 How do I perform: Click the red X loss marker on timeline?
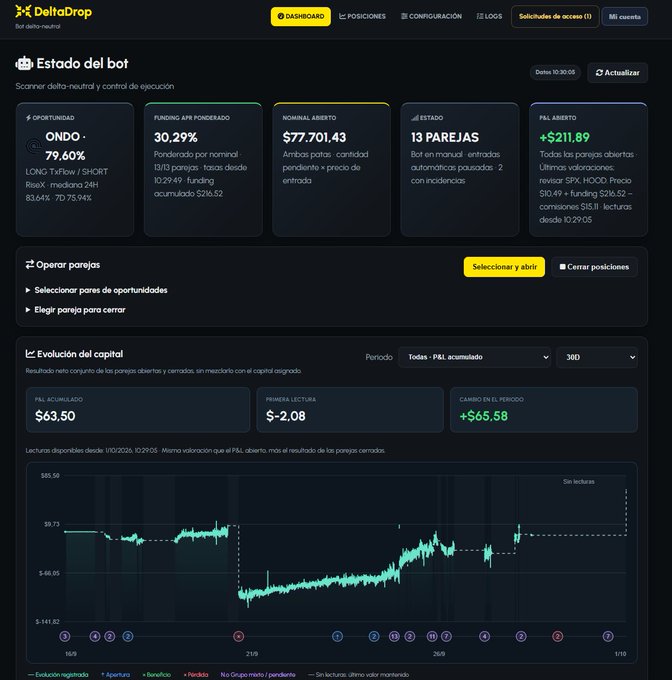click(x=238, y=636)
